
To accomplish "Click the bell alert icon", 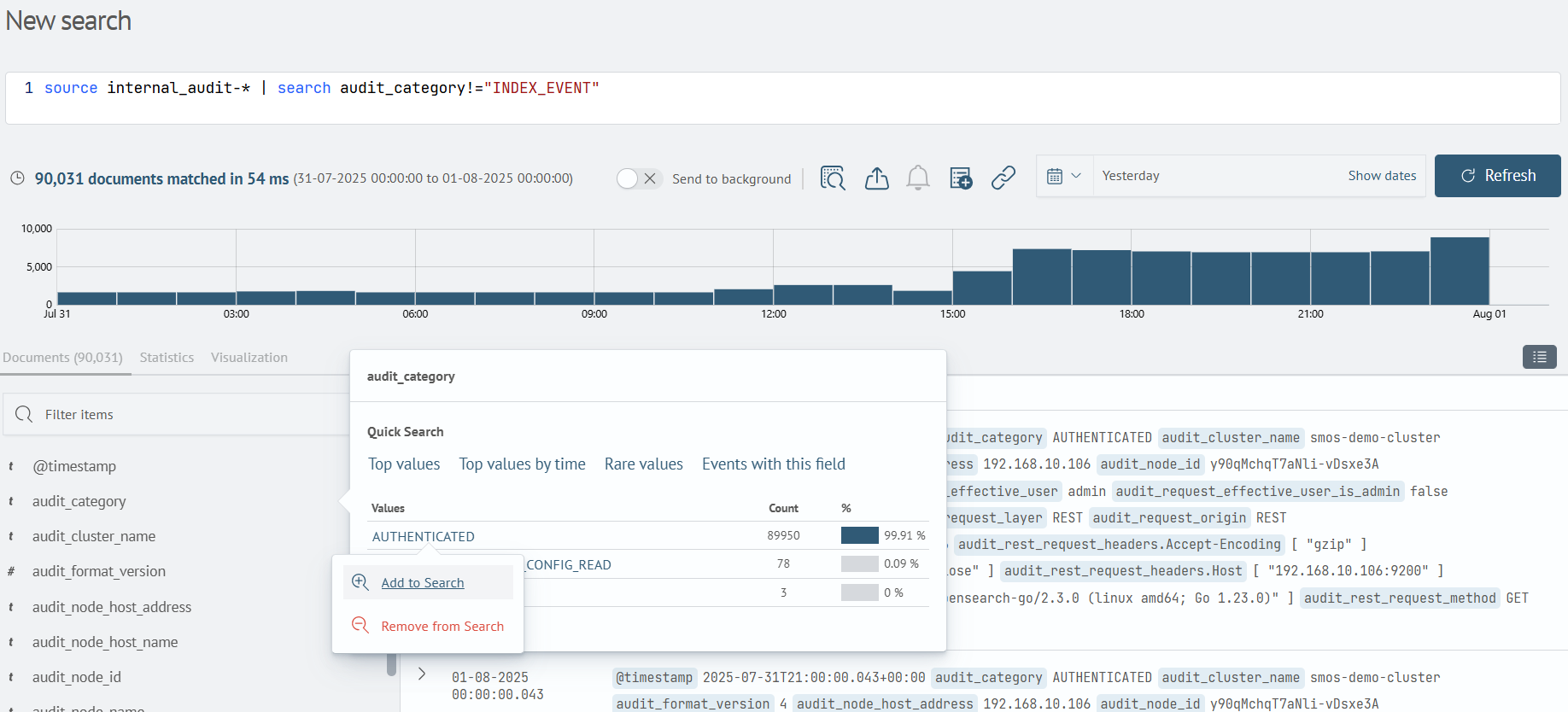I will (918, 178).
